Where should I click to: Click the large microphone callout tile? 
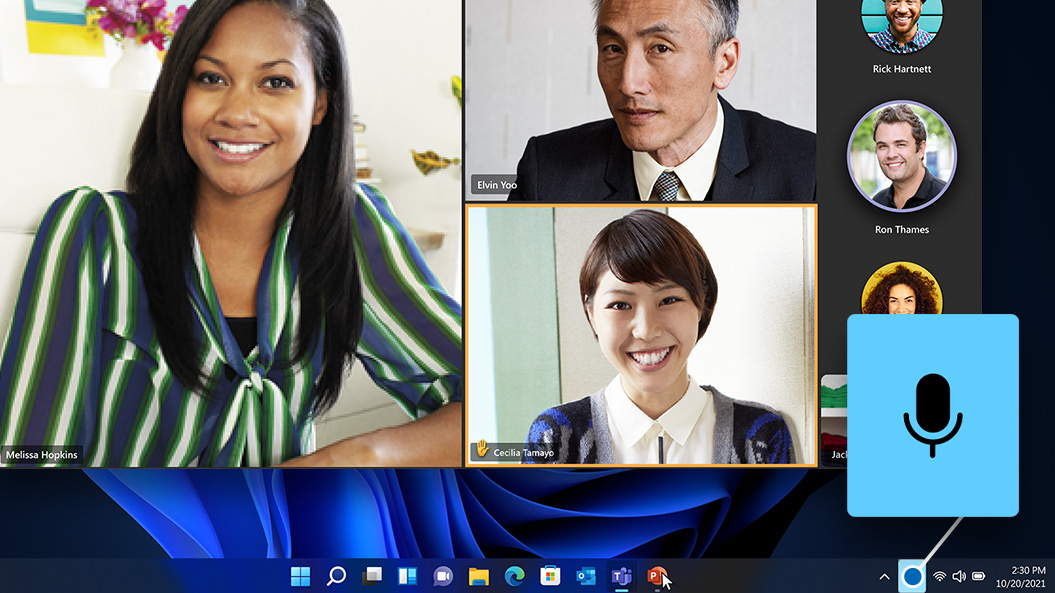pyautogui.click(x=932, y=415)
